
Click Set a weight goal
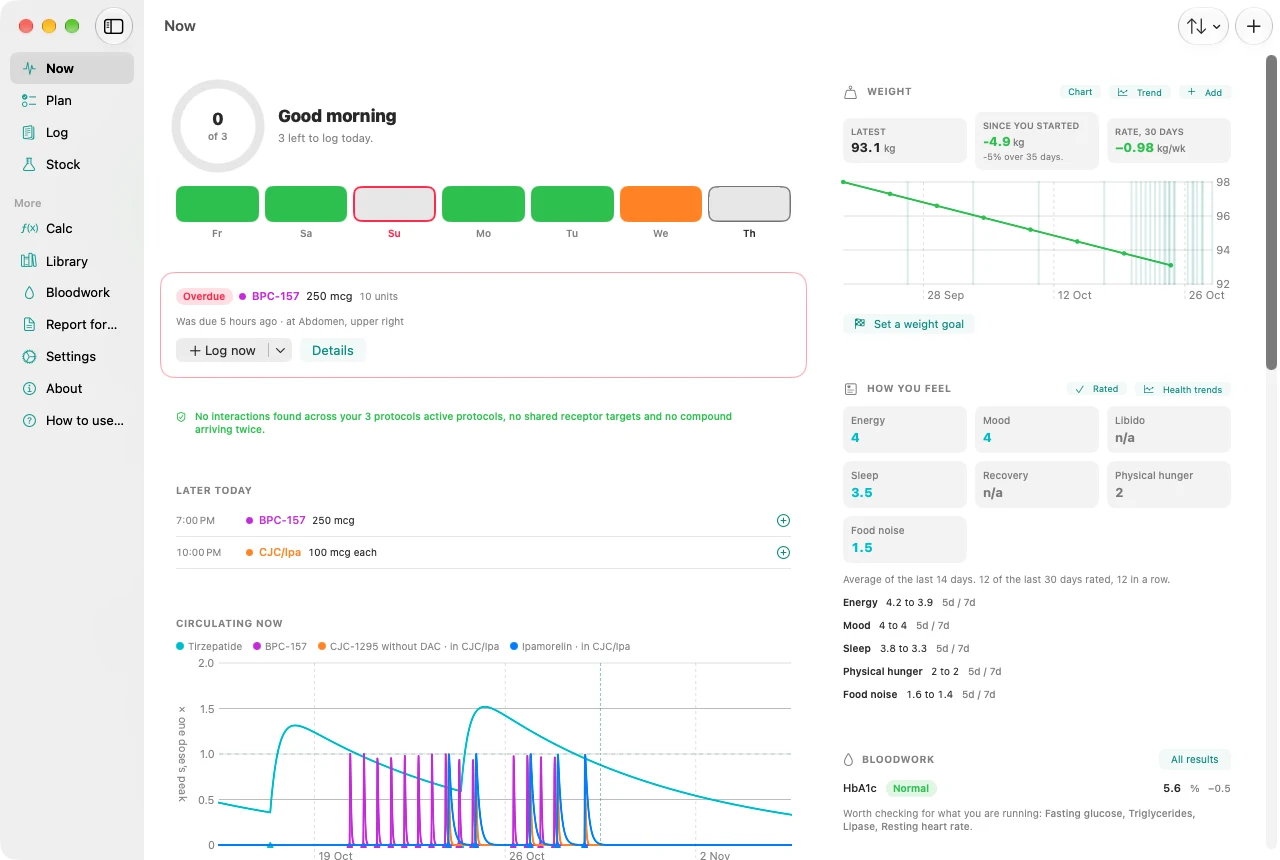pyautogui.click(x=909, y=324)
